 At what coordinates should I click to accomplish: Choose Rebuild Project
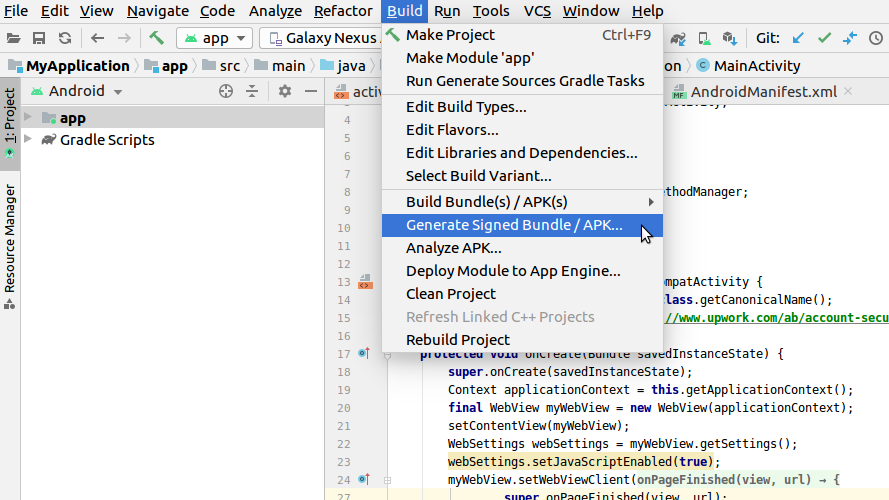pos(522,340)
